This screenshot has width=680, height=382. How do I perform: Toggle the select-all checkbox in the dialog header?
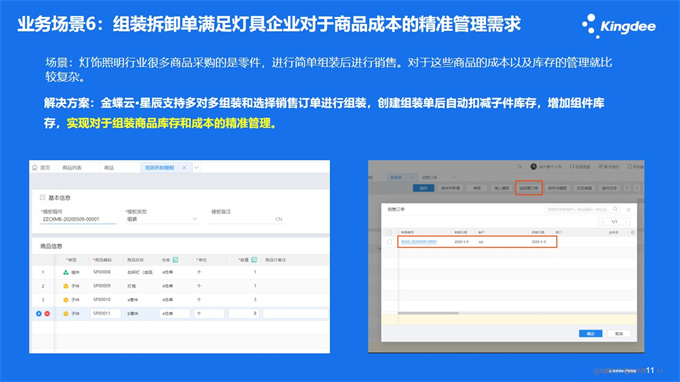click(389, 232)
